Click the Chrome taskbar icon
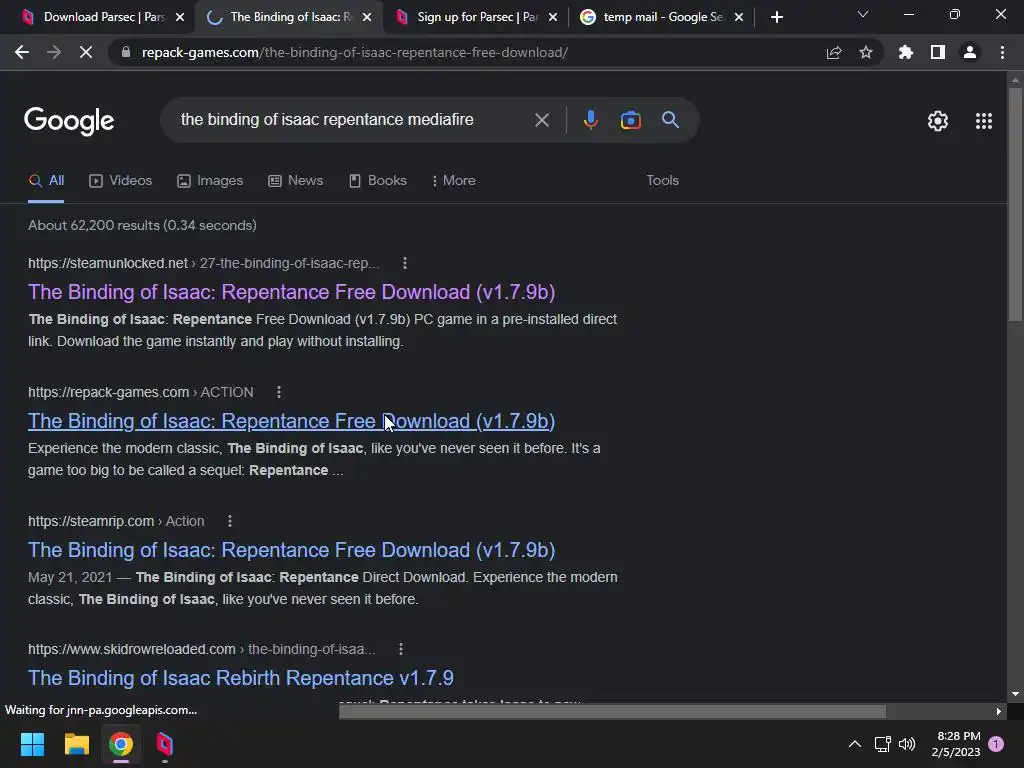 121,744
